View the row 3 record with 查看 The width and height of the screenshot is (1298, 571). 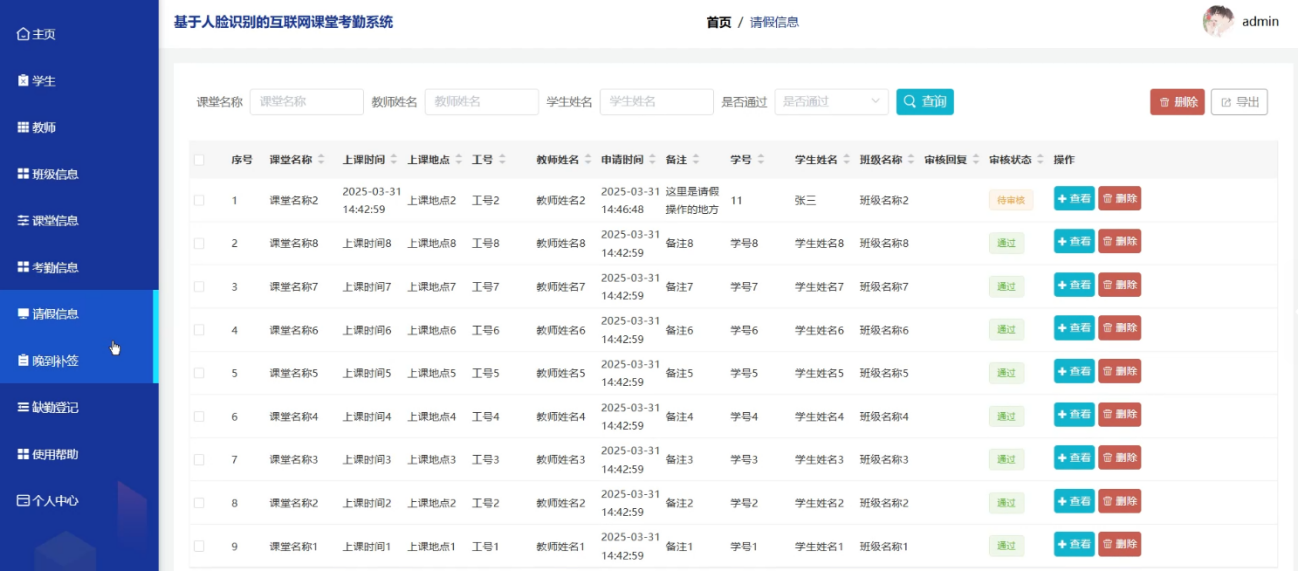tap(1074, 285)
